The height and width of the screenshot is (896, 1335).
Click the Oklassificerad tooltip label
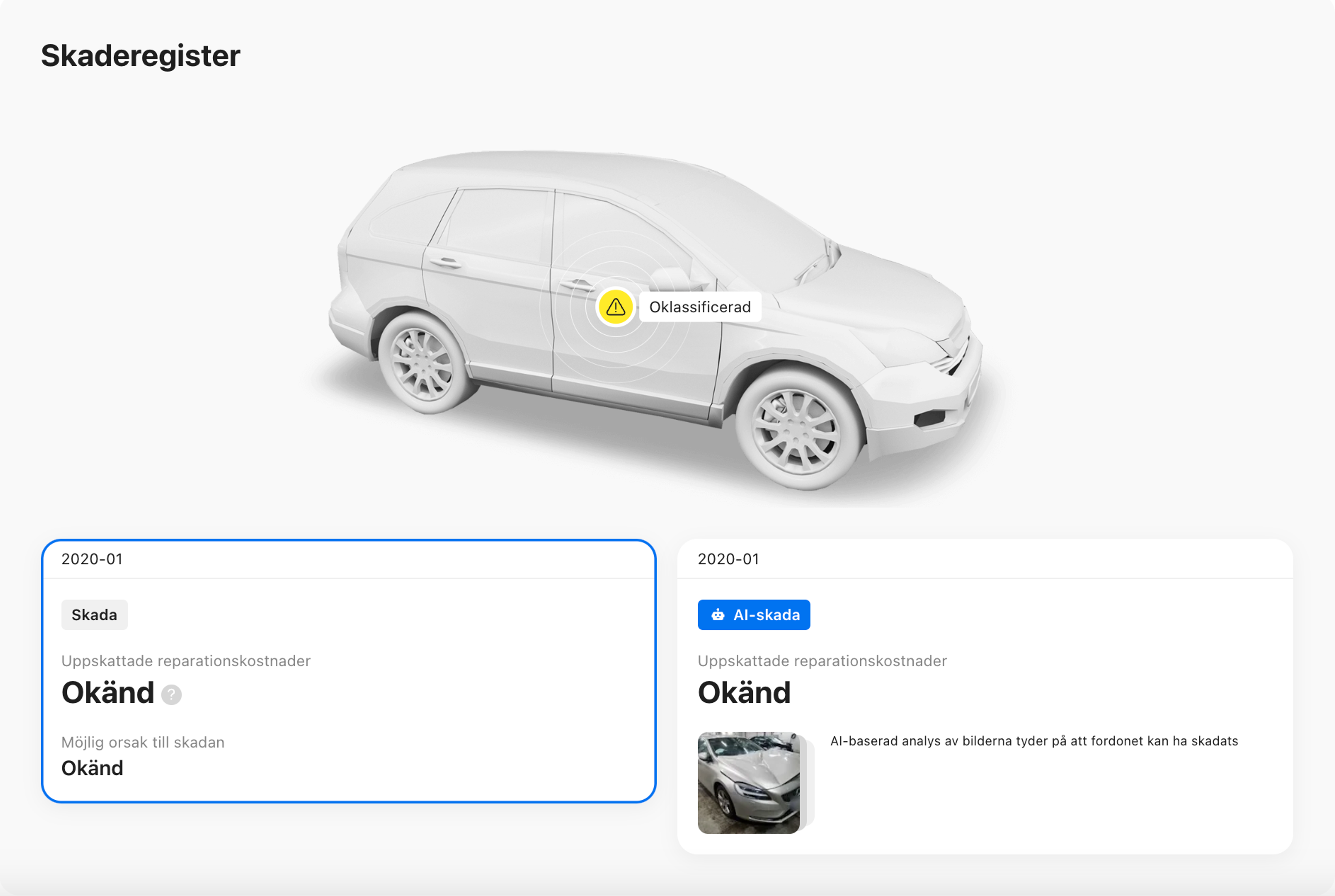699,307
